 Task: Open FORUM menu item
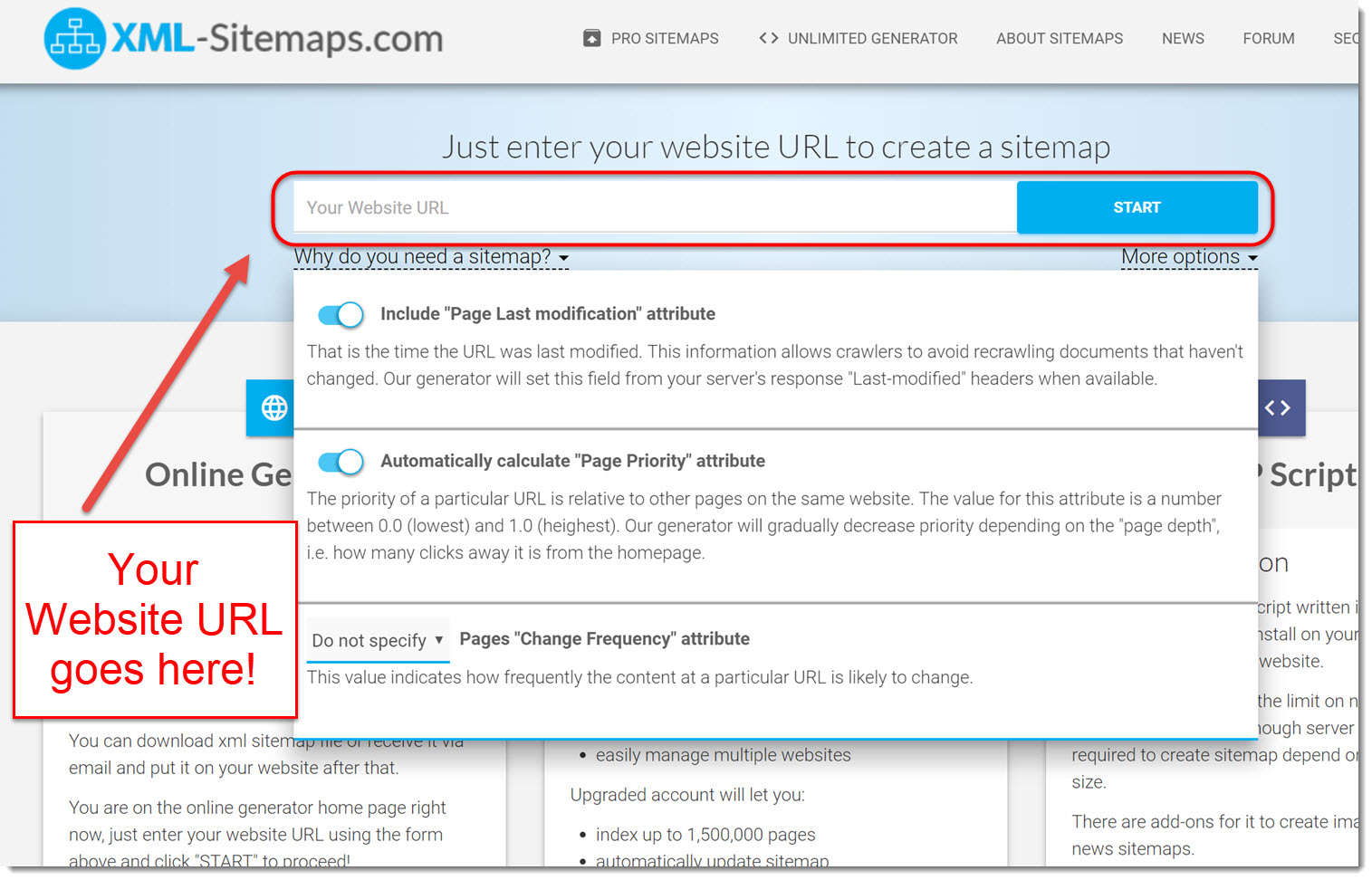[1268, 38]
